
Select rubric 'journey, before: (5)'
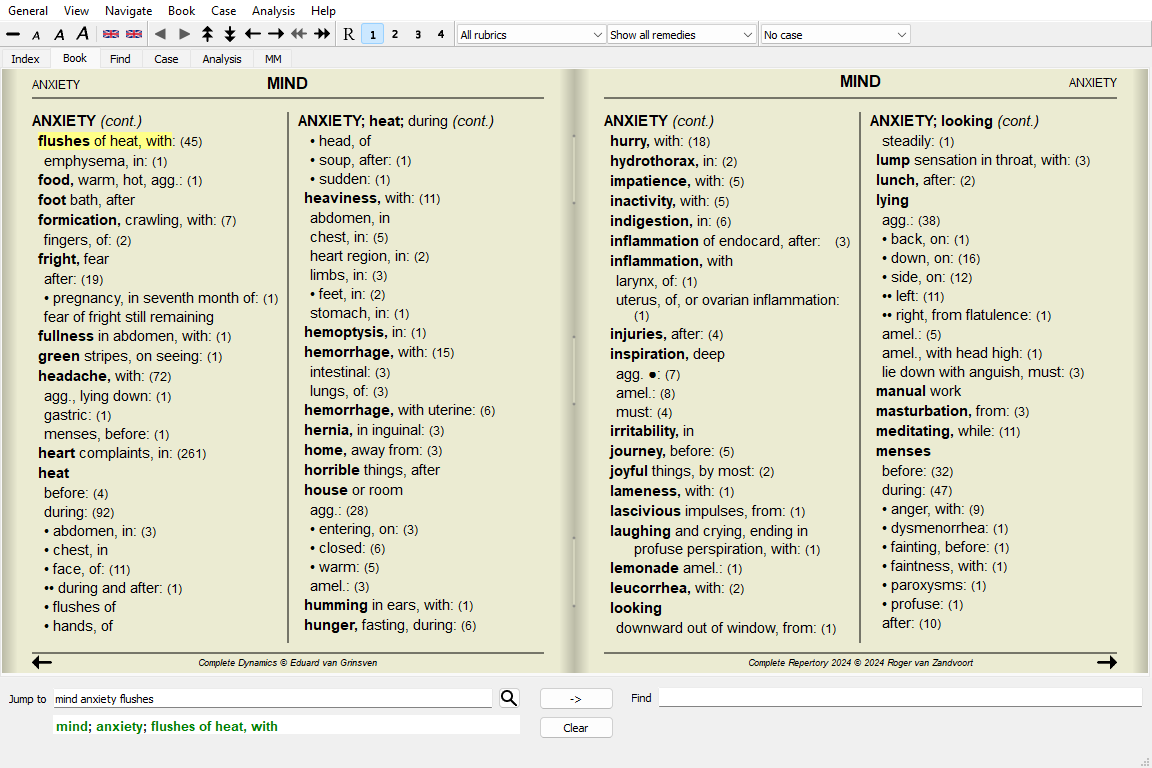[672, 451]
